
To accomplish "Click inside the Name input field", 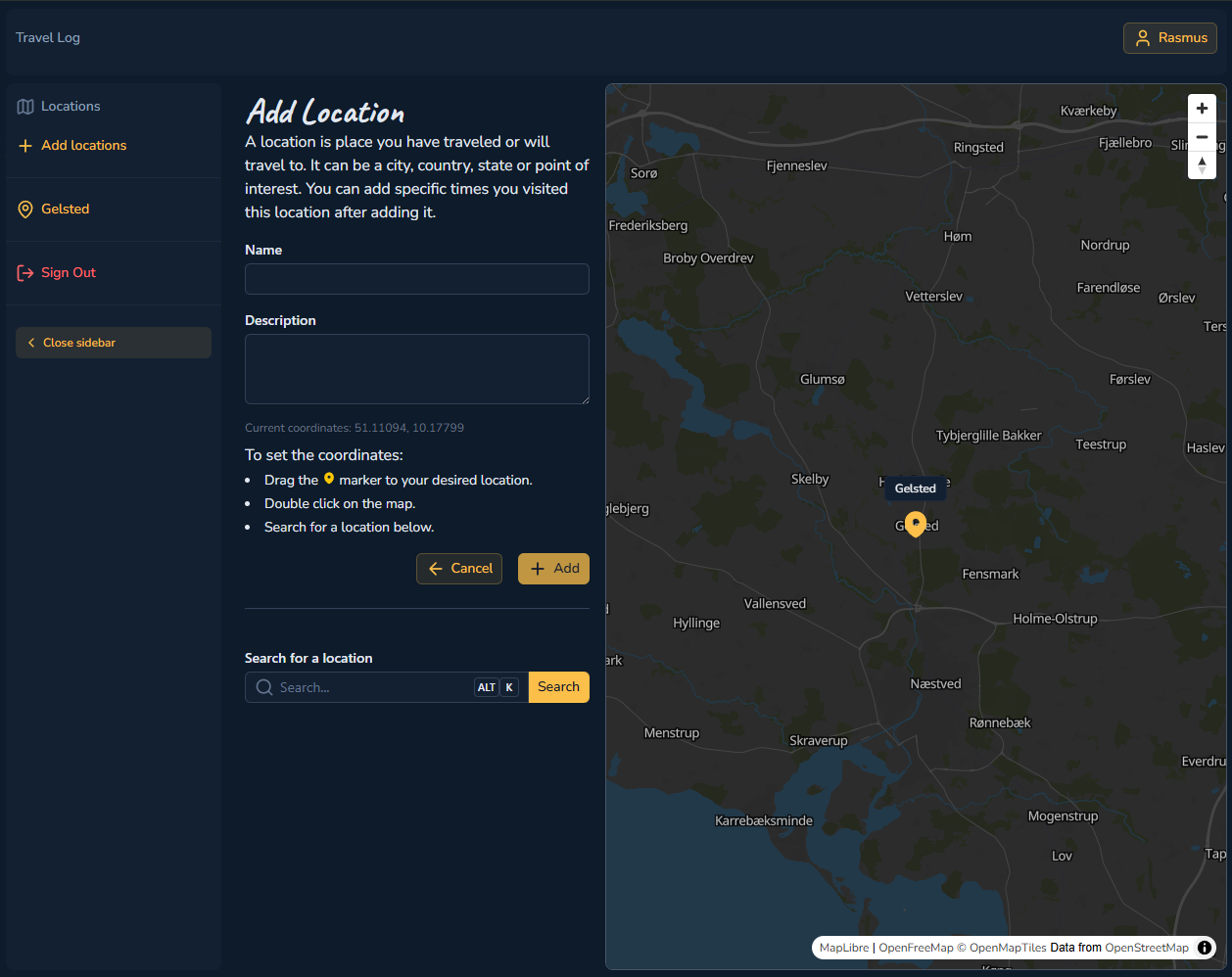I will 416,279.
